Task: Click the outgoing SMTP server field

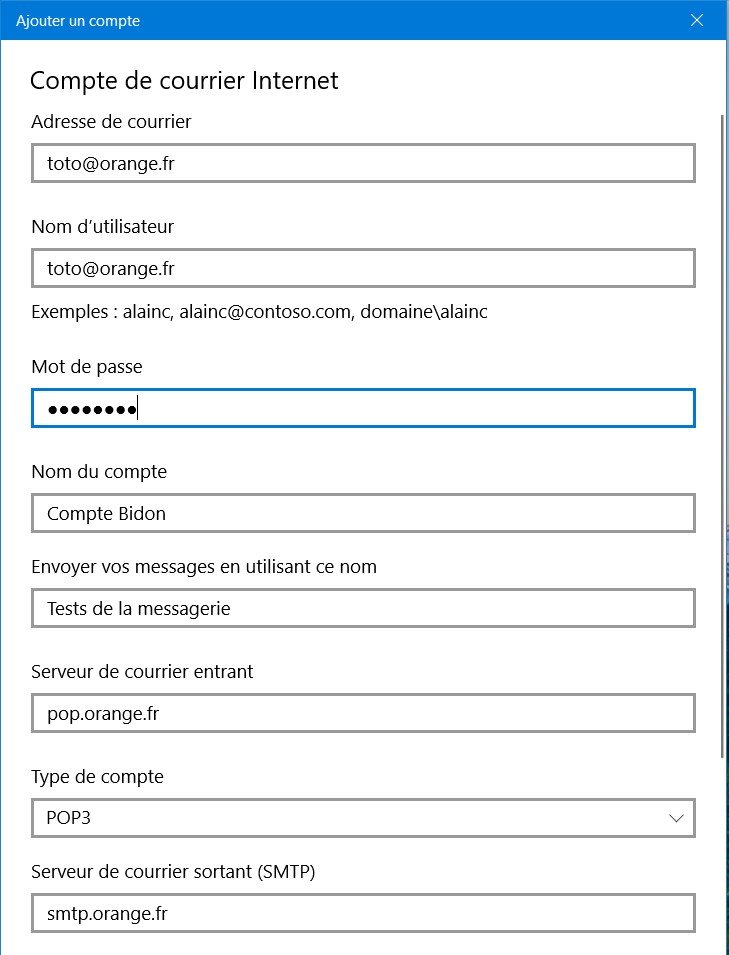Action: [x=363, y=913]
